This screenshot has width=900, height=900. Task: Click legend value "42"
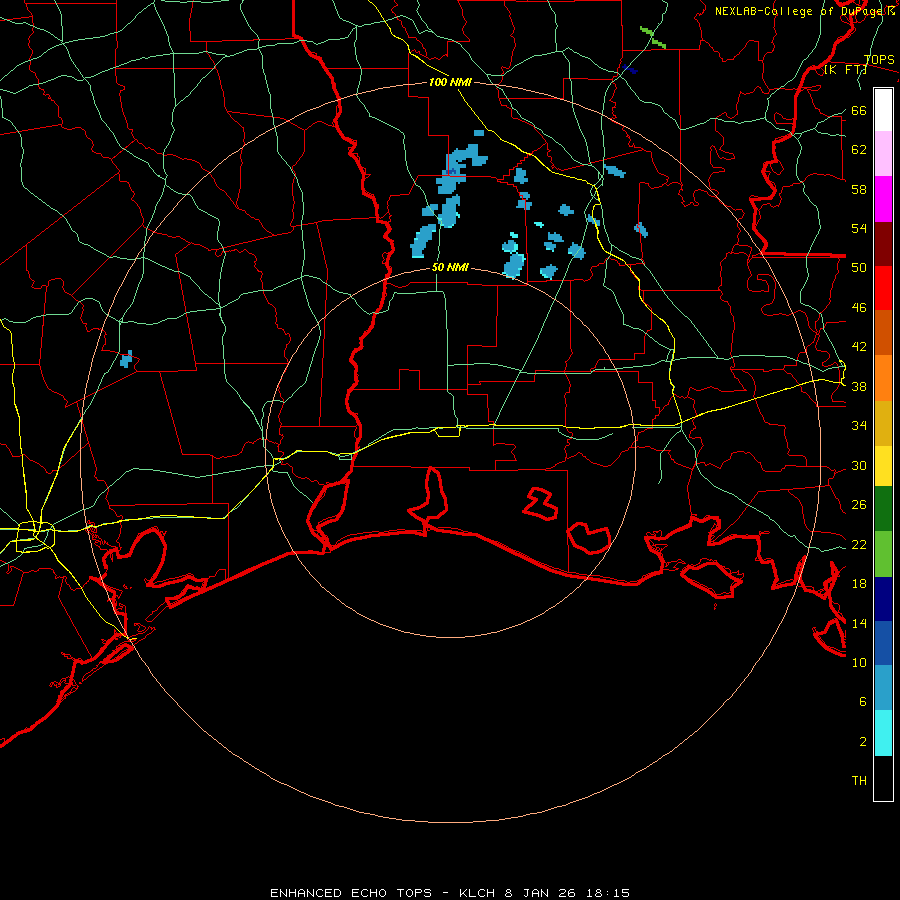(x=859, y=346)
